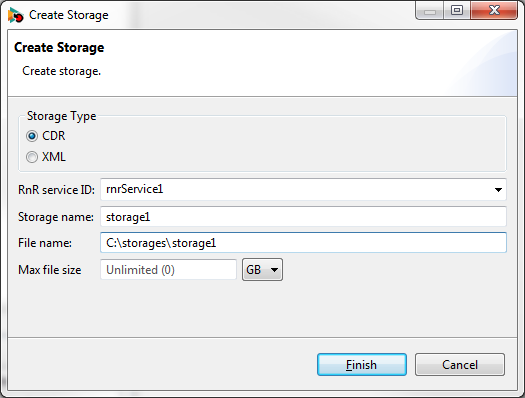Click the Storage Type group label

pyautogui.click(x=62, y=116)
